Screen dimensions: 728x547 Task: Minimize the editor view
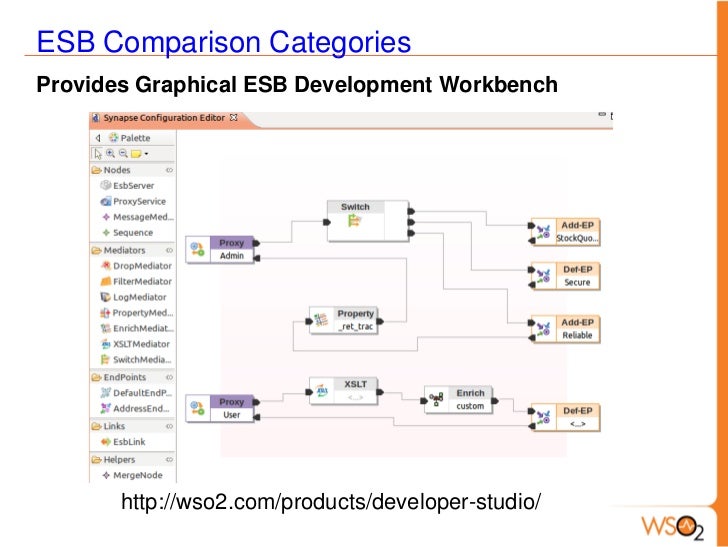(x=602, y=114)
